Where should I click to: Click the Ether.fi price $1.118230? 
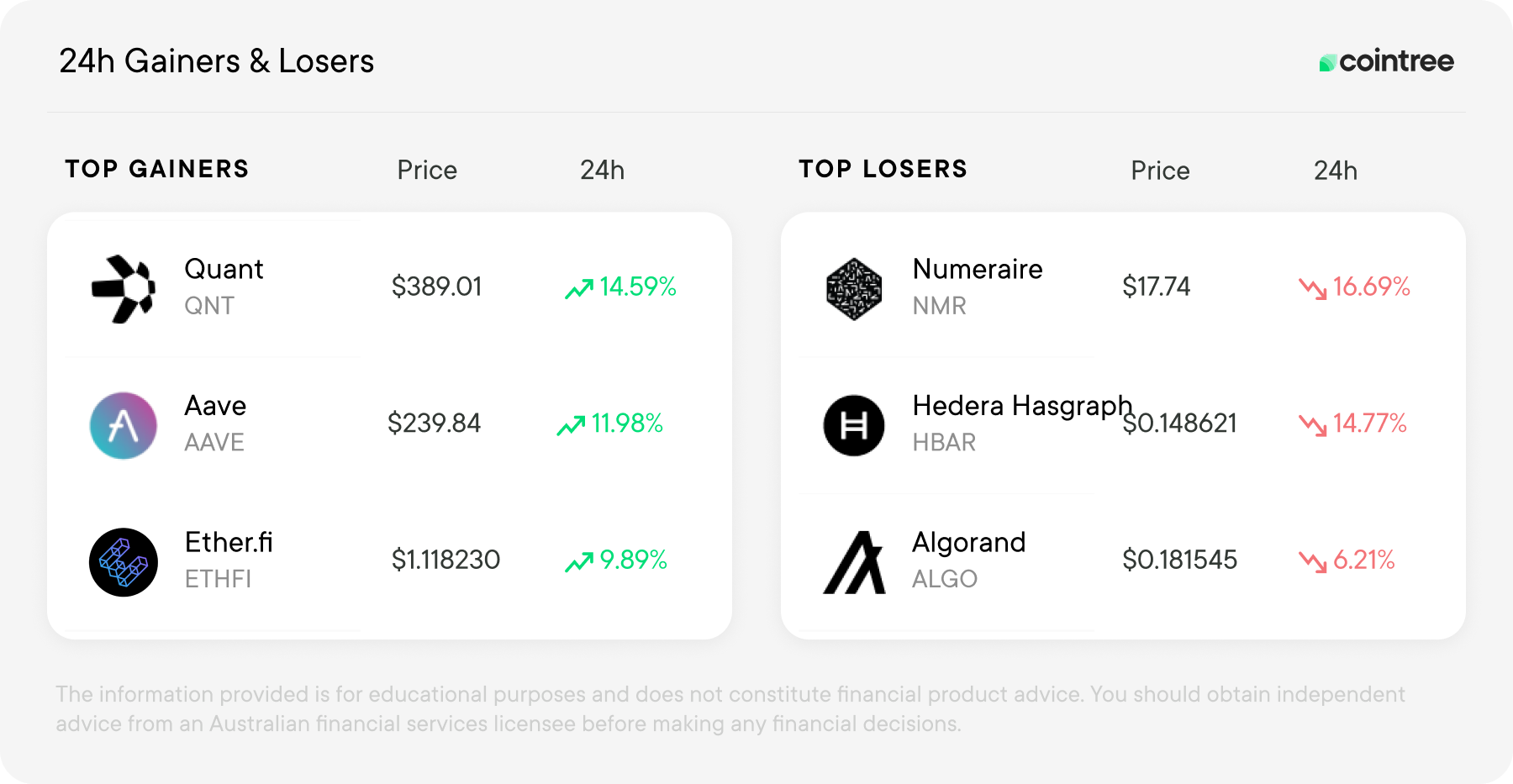(445, 560)
